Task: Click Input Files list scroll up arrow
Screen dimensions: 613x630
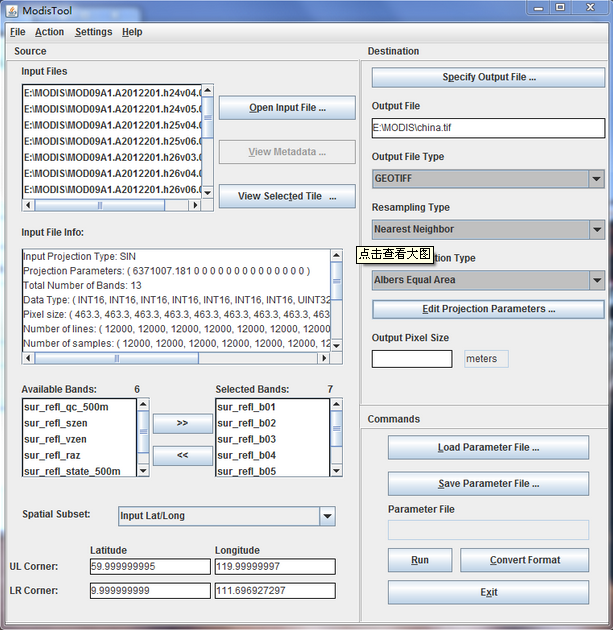Action: [207, 90]
